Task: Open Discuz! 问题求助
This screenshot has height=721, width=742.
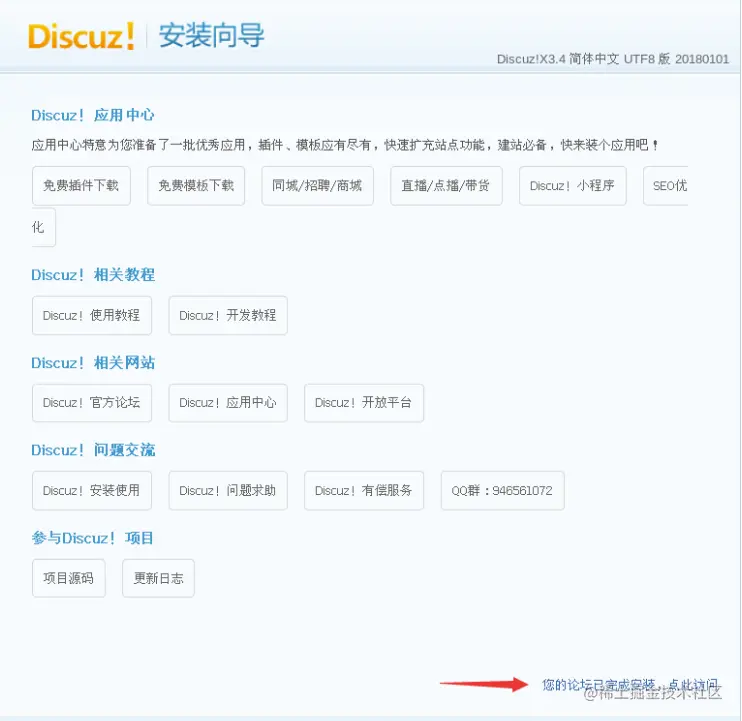Action: coord(228,491)
